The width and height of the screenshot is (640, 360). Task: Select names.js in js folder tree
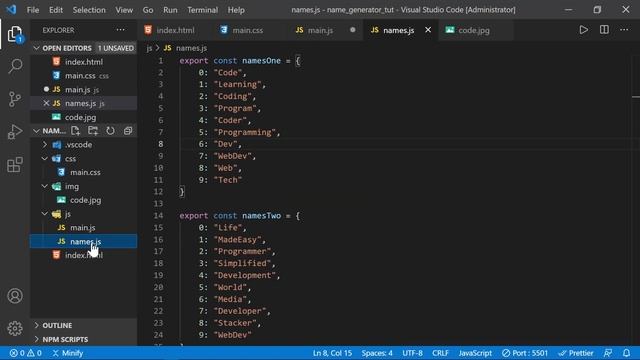point(83,241)
